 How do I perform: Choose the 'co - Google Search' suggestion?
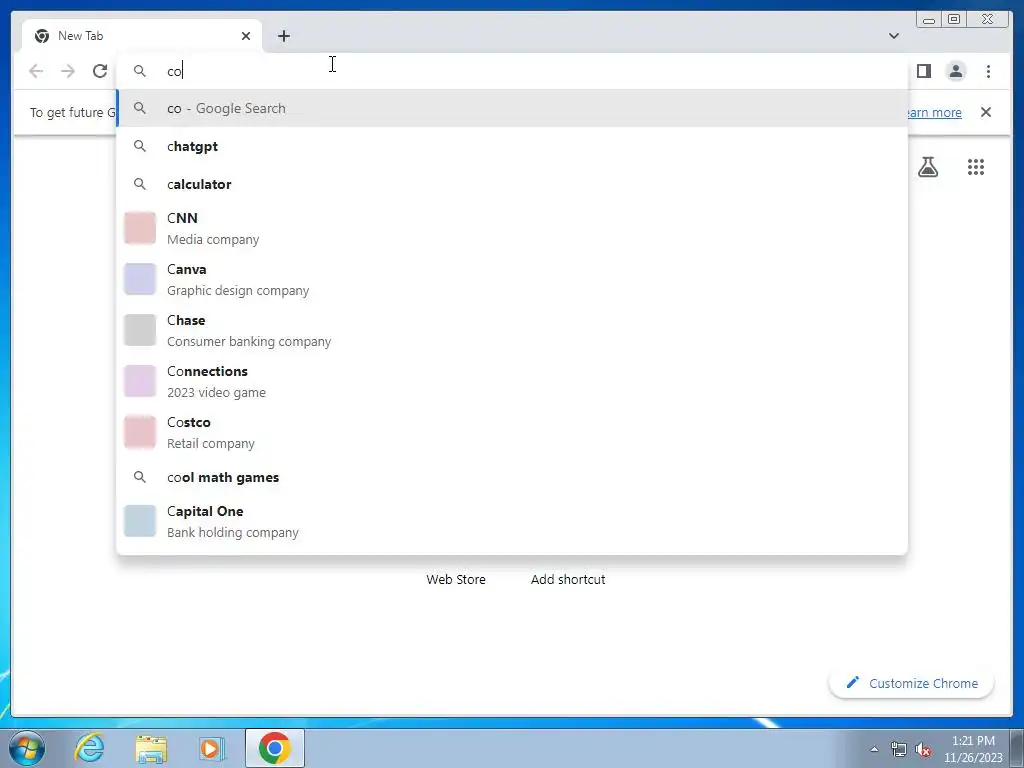click(x=512, y=108)
